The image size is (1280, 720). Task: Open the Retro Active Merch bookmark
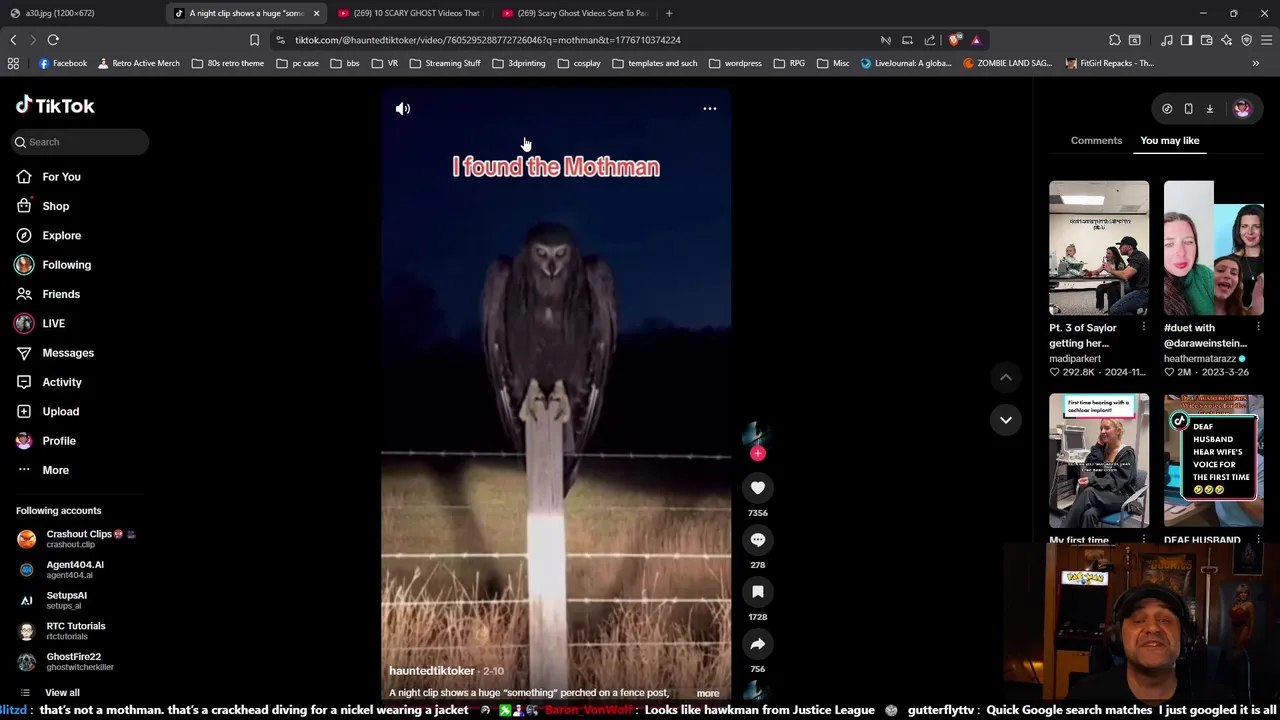click(x=137, y=63)
